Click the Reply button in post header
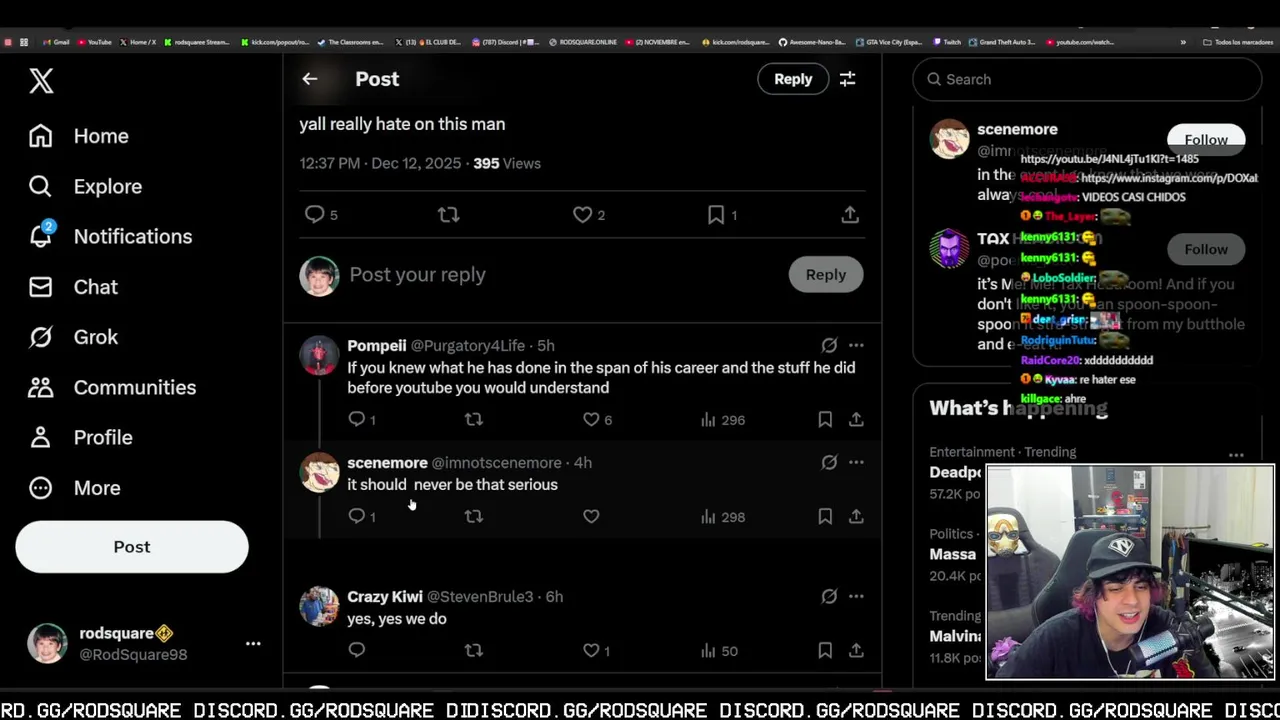 coord(793,79)
